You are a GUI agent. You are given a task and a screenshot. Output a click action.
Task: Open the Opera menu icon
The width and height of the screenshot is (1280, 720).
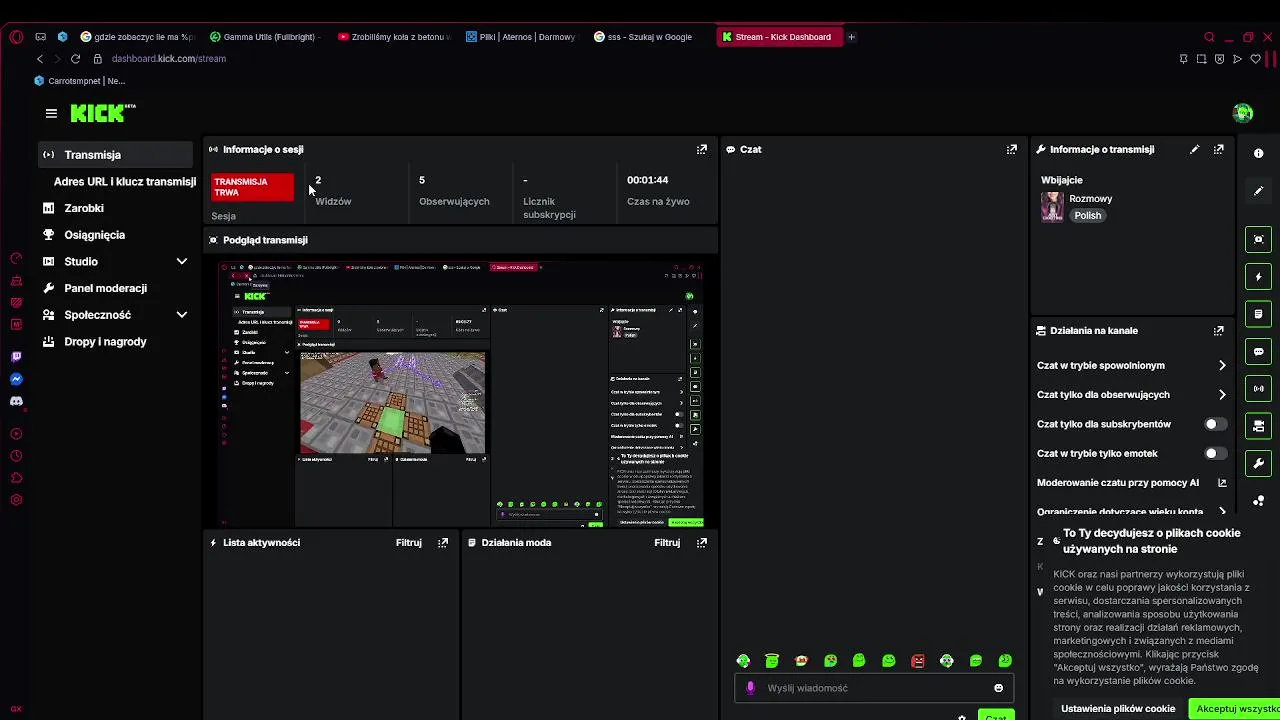coord(16,37)
